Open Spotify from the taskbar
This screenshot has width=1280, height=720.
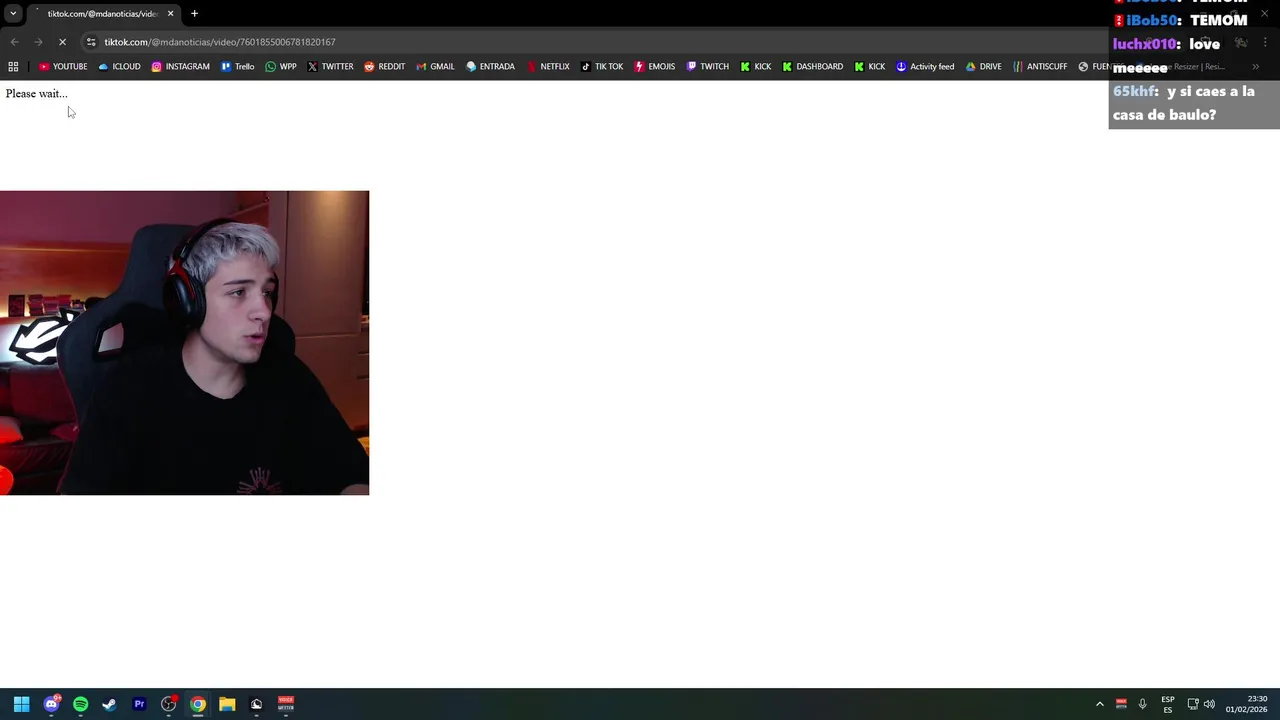[x=81, y=704]
